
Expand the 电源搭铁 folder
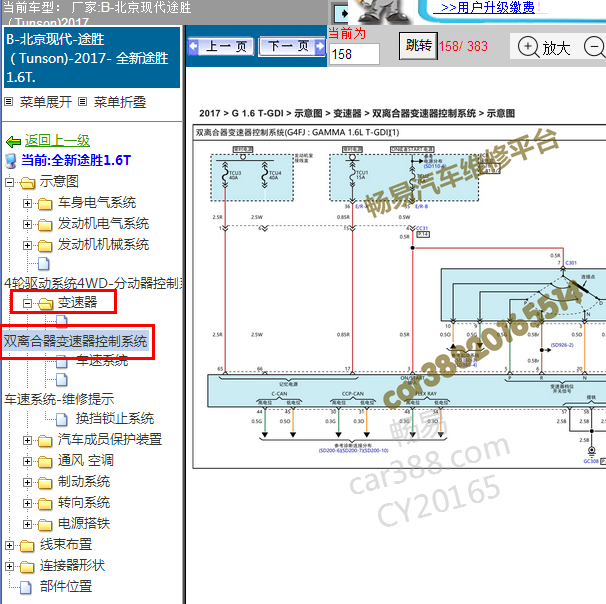point(27,524)
